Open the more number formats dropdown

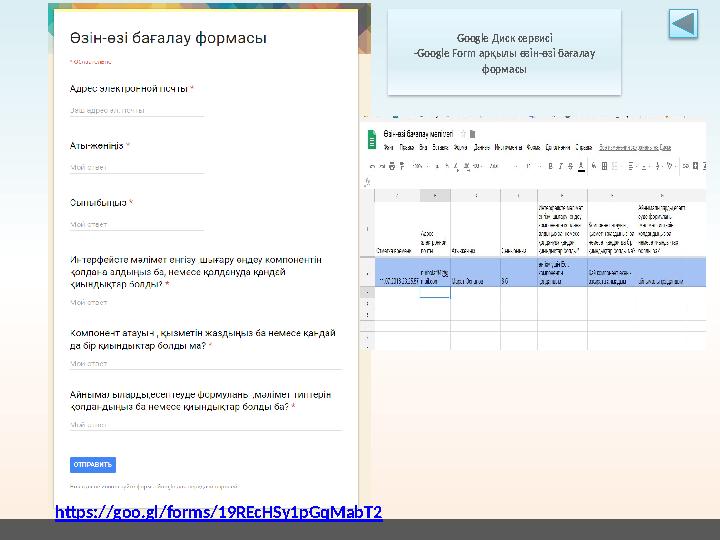point(477,166)
